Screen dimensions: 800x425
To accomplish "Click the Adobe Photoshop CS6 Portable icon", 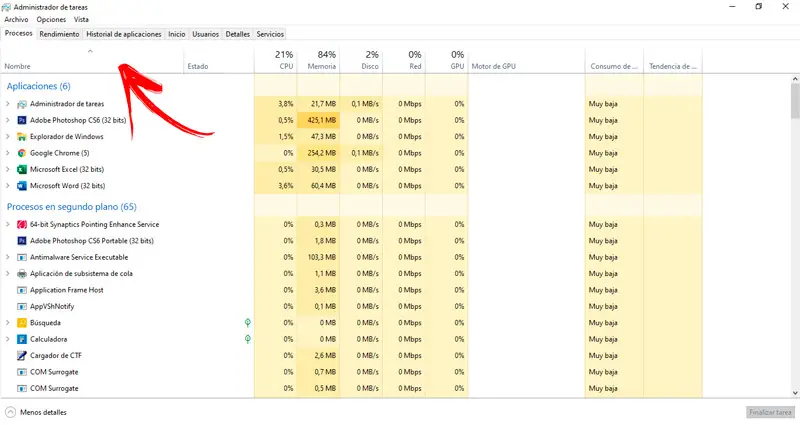I will [x=22, y=241].
